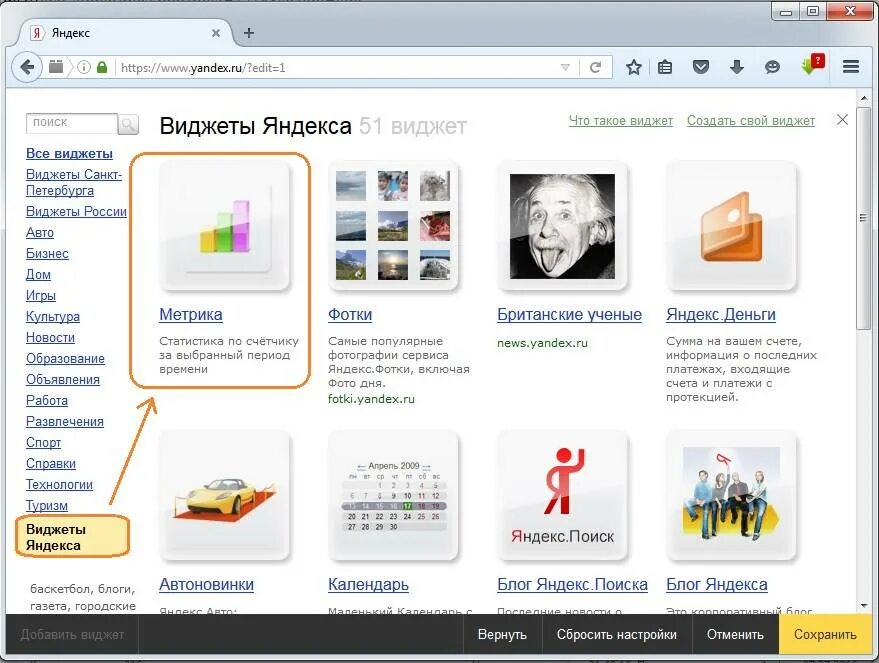The image size is (879, 663).
Task: Select the Бизнес category
Action: pyautogui.click(x=47, y=253)
